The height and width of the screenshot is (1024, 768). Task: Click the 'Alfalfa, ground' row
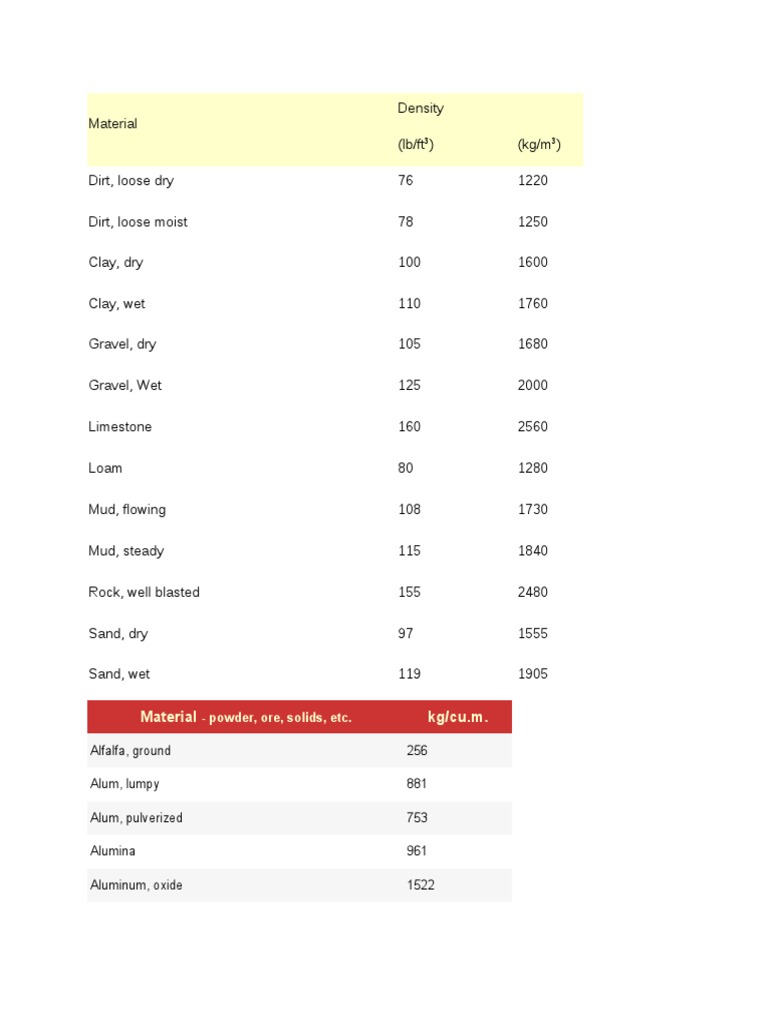(x=131, y=751)
